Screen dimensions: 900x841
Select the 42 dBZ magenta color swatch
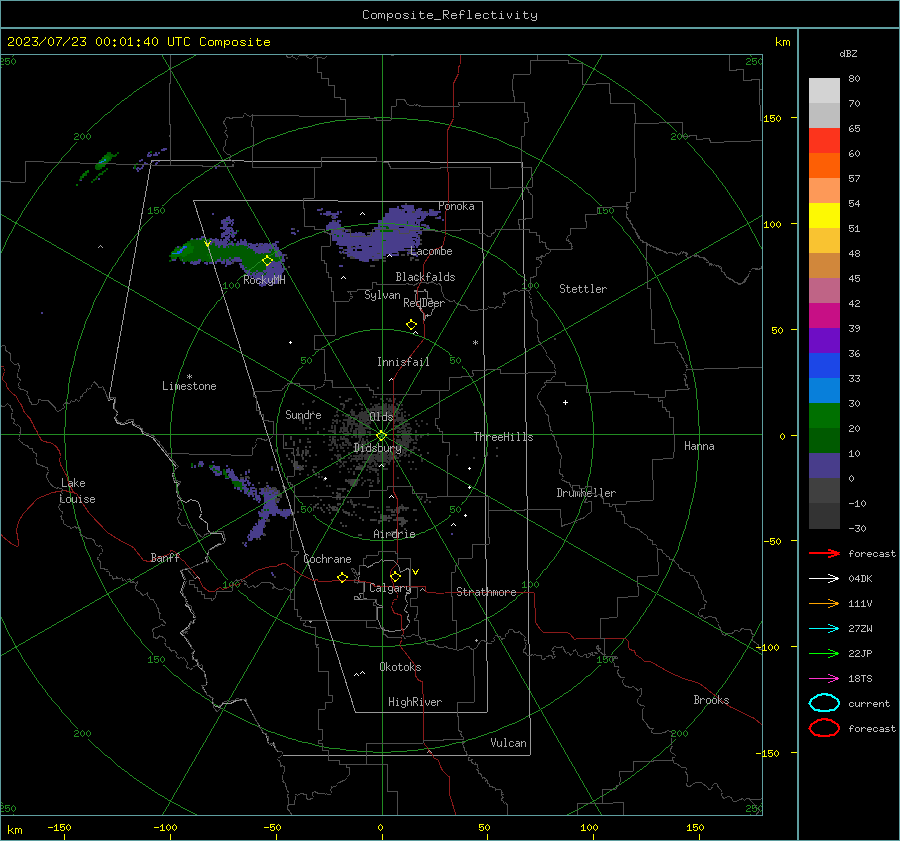click(x=824, y=316)
